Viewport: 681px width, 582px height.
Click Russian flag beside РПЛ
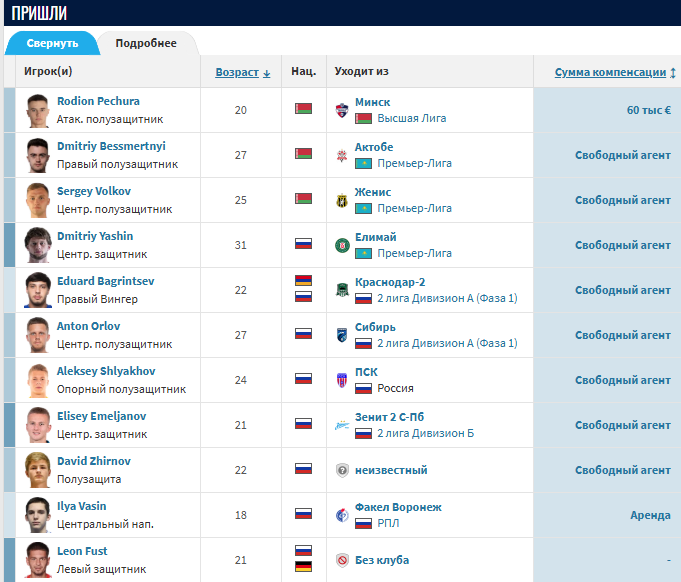click(364, 523)
